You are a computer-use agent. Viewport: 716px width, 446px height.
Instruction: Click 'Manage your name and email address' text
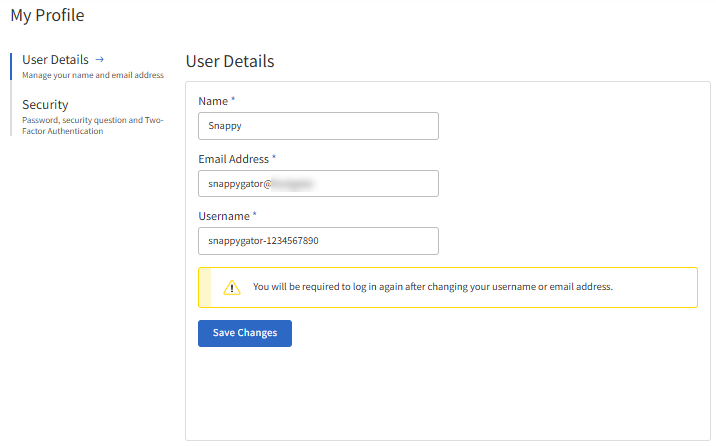[93, 76]
